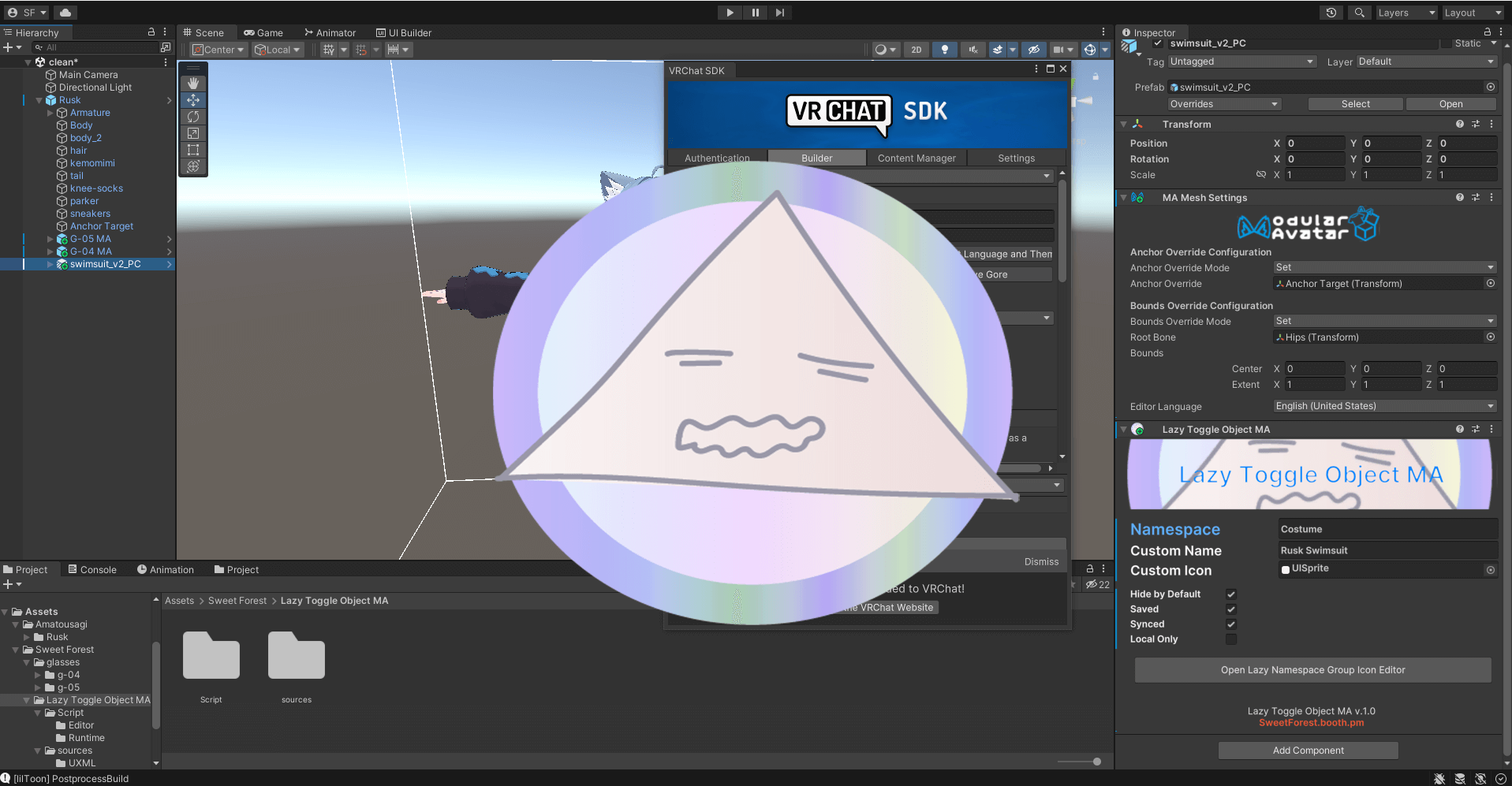Viewport: 1512px width, 786px height.
Task: Select the Rotate tool in scene toolbar
Action: (x=193, y=117)
